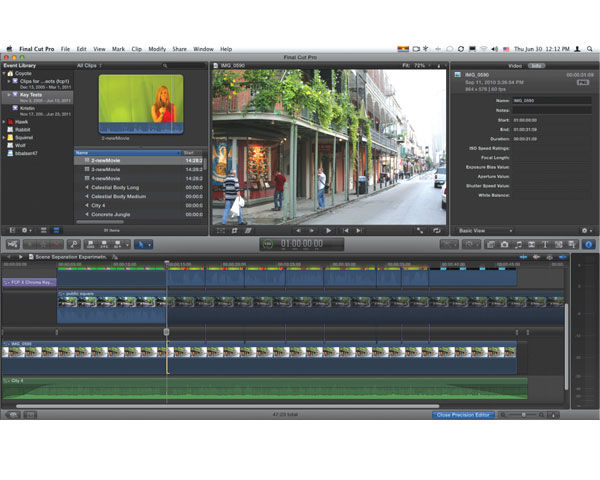Open the File menu
The width and height of the screenshot is (600, 480).
tap(65, 49)
